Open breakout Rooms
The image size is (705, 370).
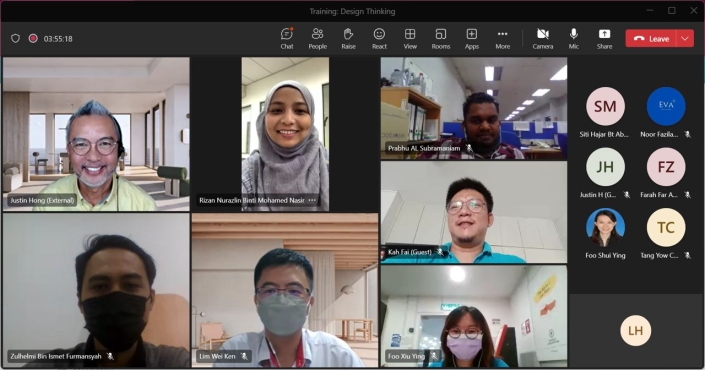441,39
